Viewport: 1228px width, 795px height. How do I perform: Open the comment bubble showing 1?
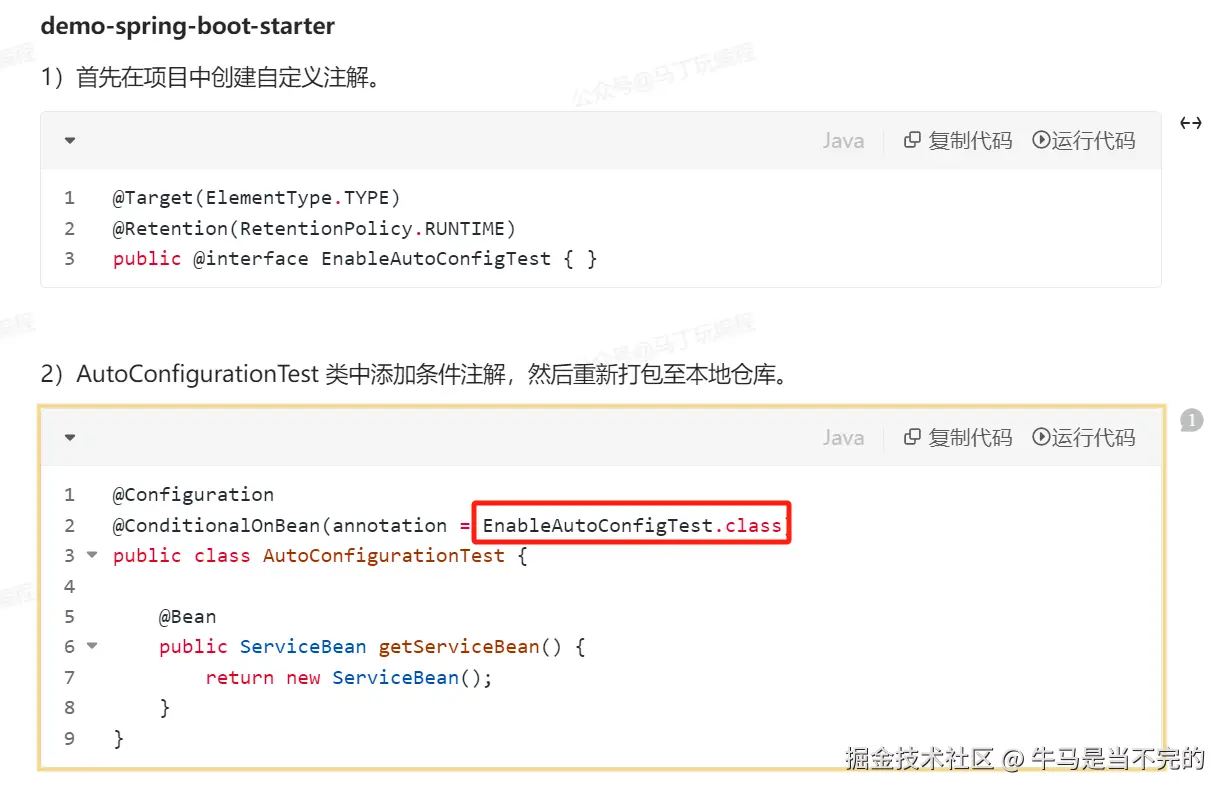[1191, 421]
